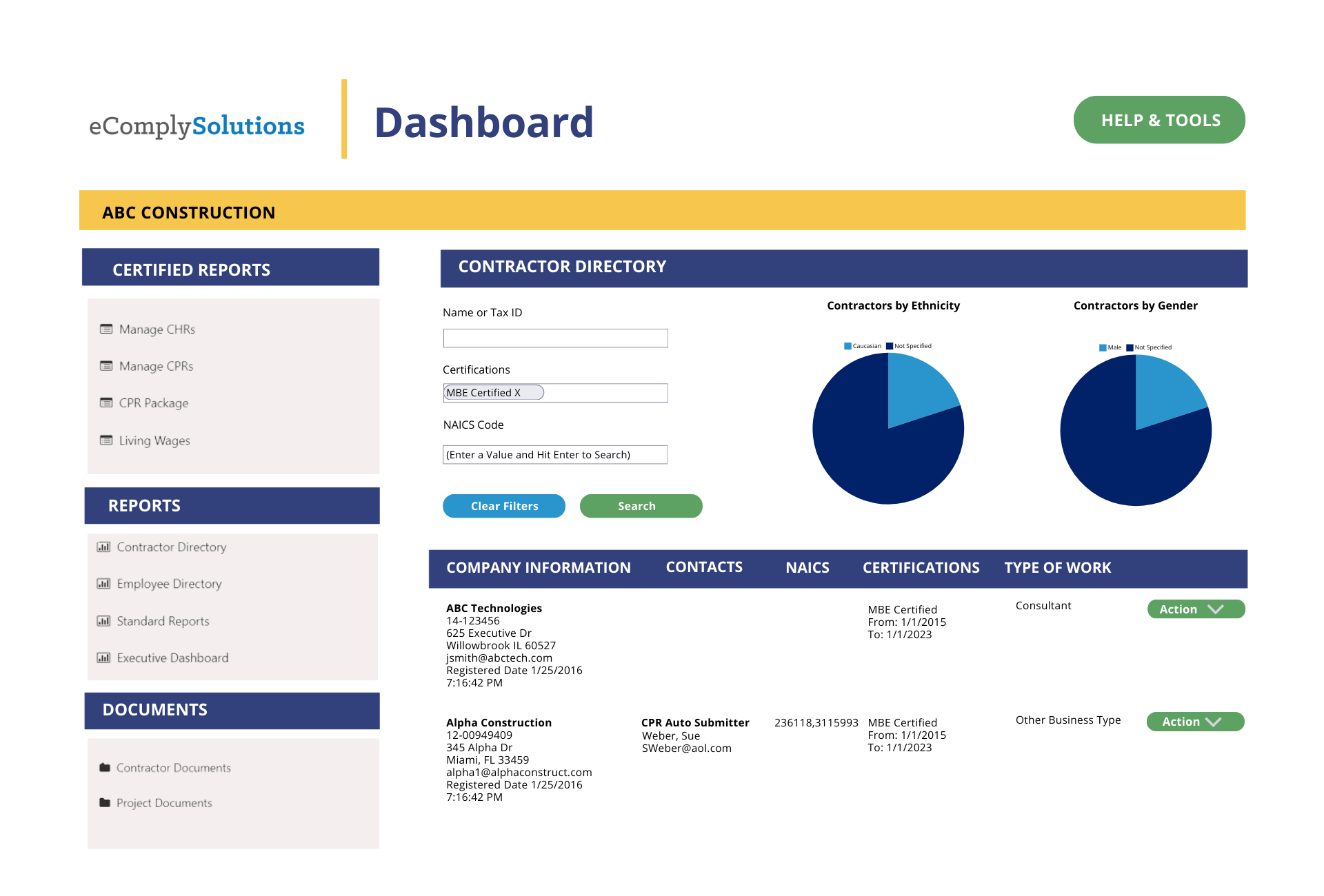Click the Employee Directory chart icon
This screenshot has height=896, width=1324.
click(x=103, y=583)
